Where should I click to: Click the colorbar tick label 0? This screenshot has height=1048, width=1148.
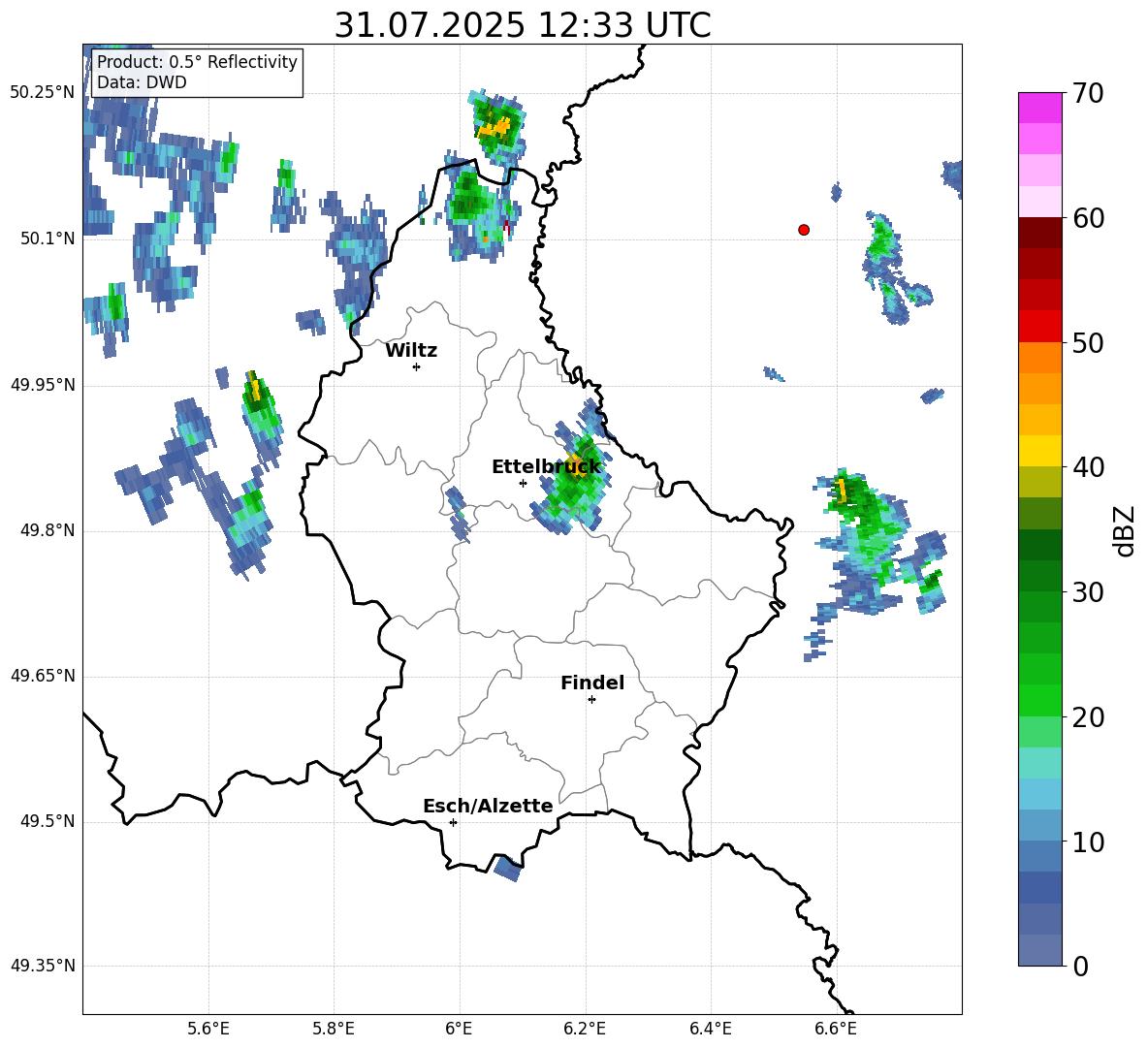(1080, 966)
